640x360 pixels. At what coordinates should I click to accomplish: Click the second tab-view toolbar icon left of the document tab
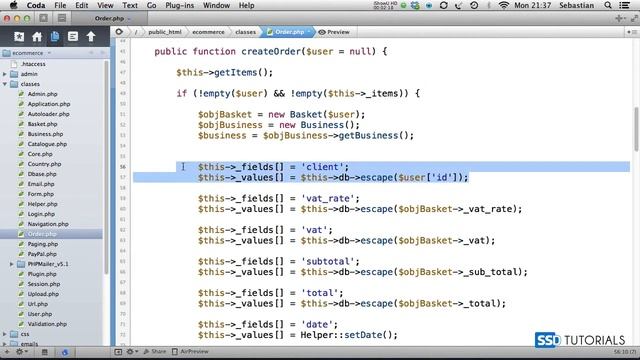[x=62, y=18]
